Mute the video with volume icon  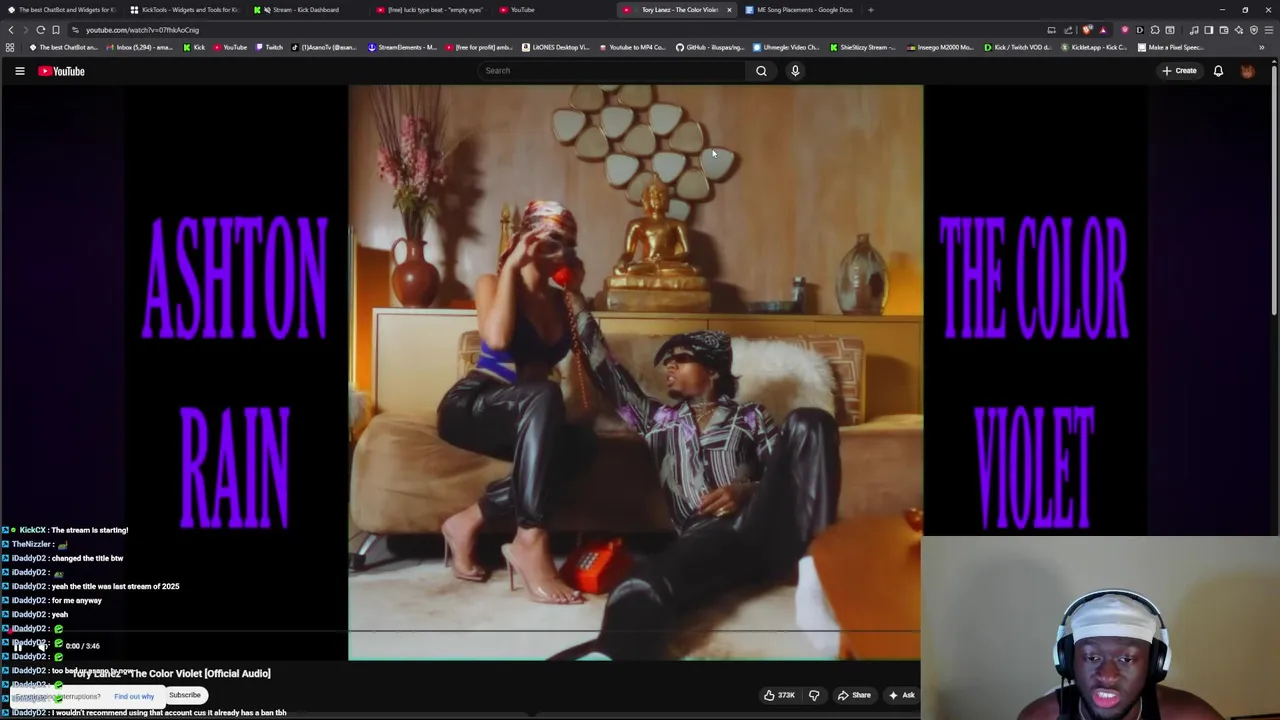tap(43, 646)
